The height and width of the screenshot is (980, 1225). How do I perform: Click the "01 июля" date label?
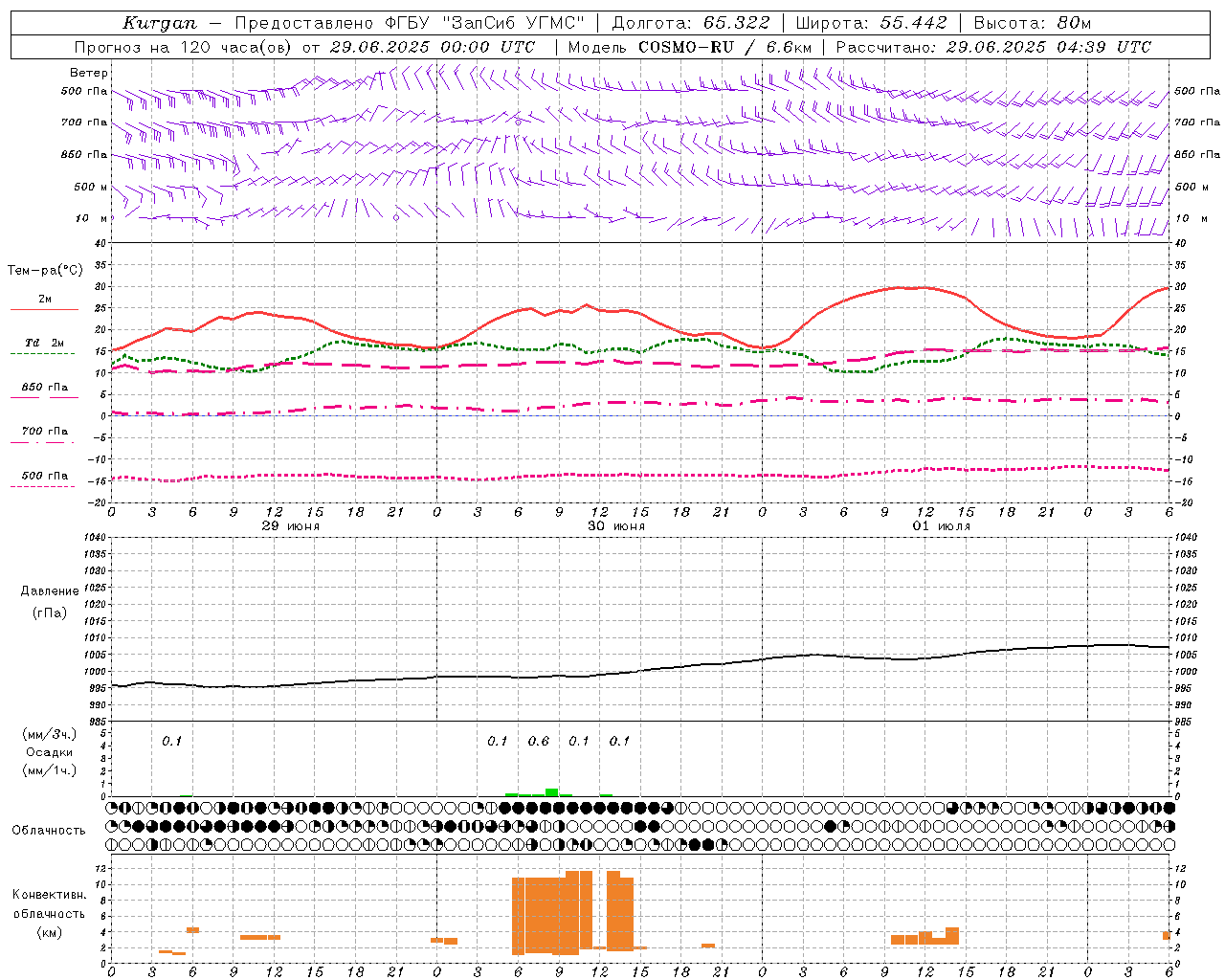[x=942, y=526]
